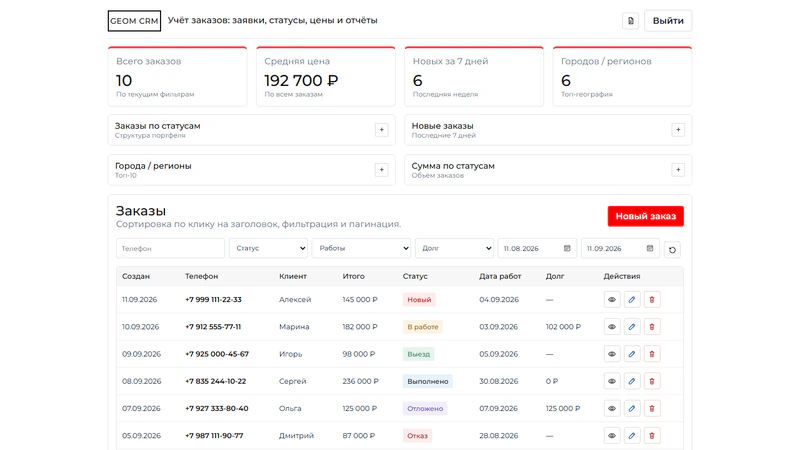Edit Алексей's order with the pencil icon
The height and width of the screenshot is (450, 800).
(x=632, y=299)
